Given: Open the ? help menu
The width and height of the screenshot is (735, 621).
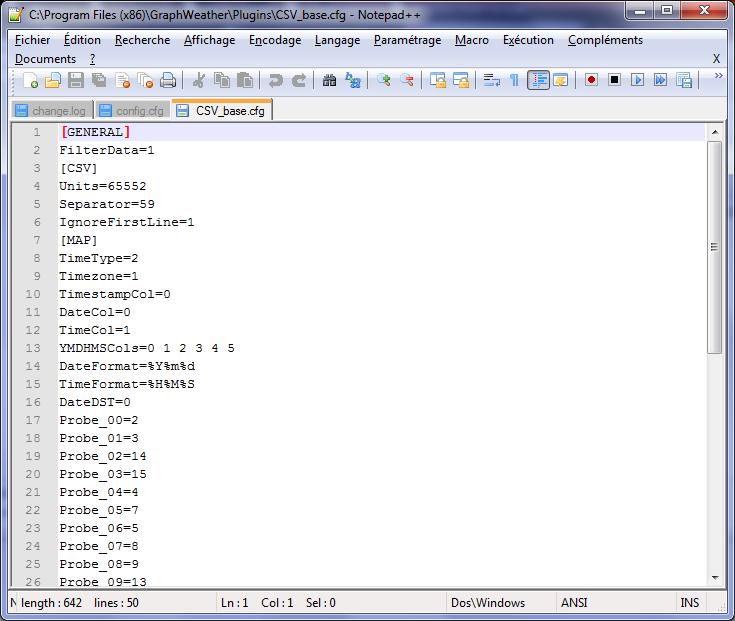Looking at the screenshot, I should tap(92, 59).
